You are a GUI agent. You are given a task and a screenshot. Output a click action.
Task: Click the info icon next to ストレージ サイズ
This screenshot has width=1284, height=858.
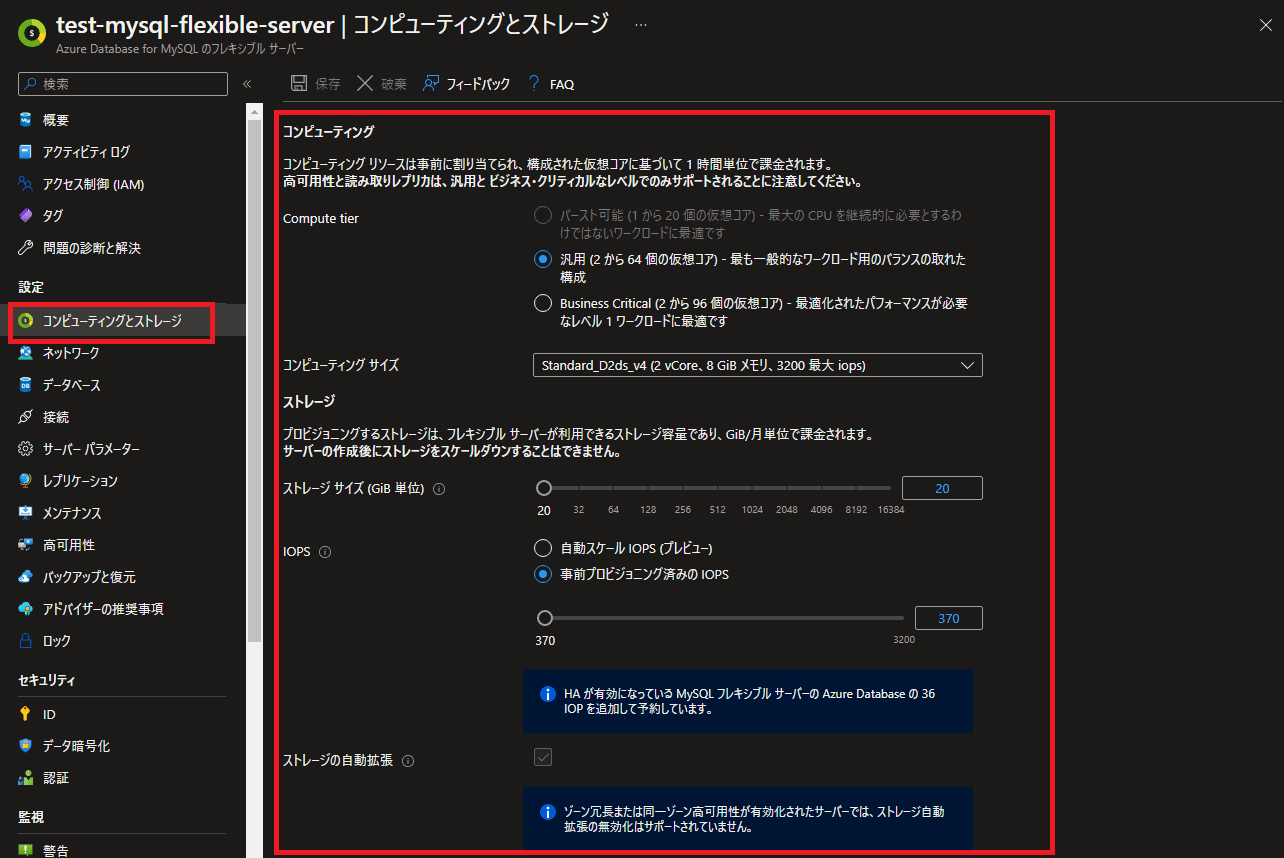[x=439, y=489]
